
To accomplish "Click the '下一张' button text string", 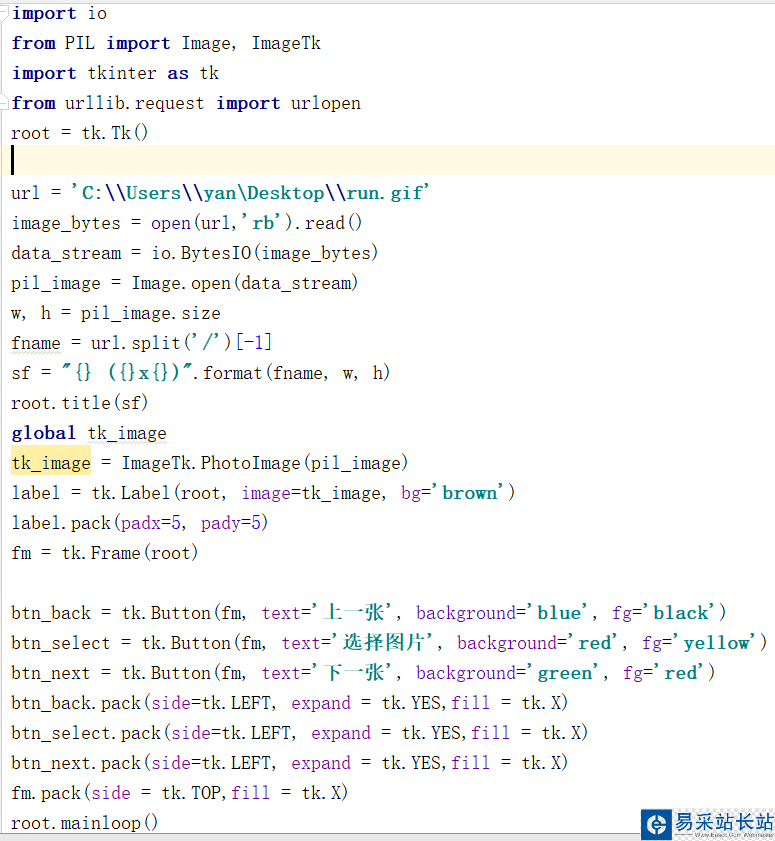I will (x=353, y=672).
